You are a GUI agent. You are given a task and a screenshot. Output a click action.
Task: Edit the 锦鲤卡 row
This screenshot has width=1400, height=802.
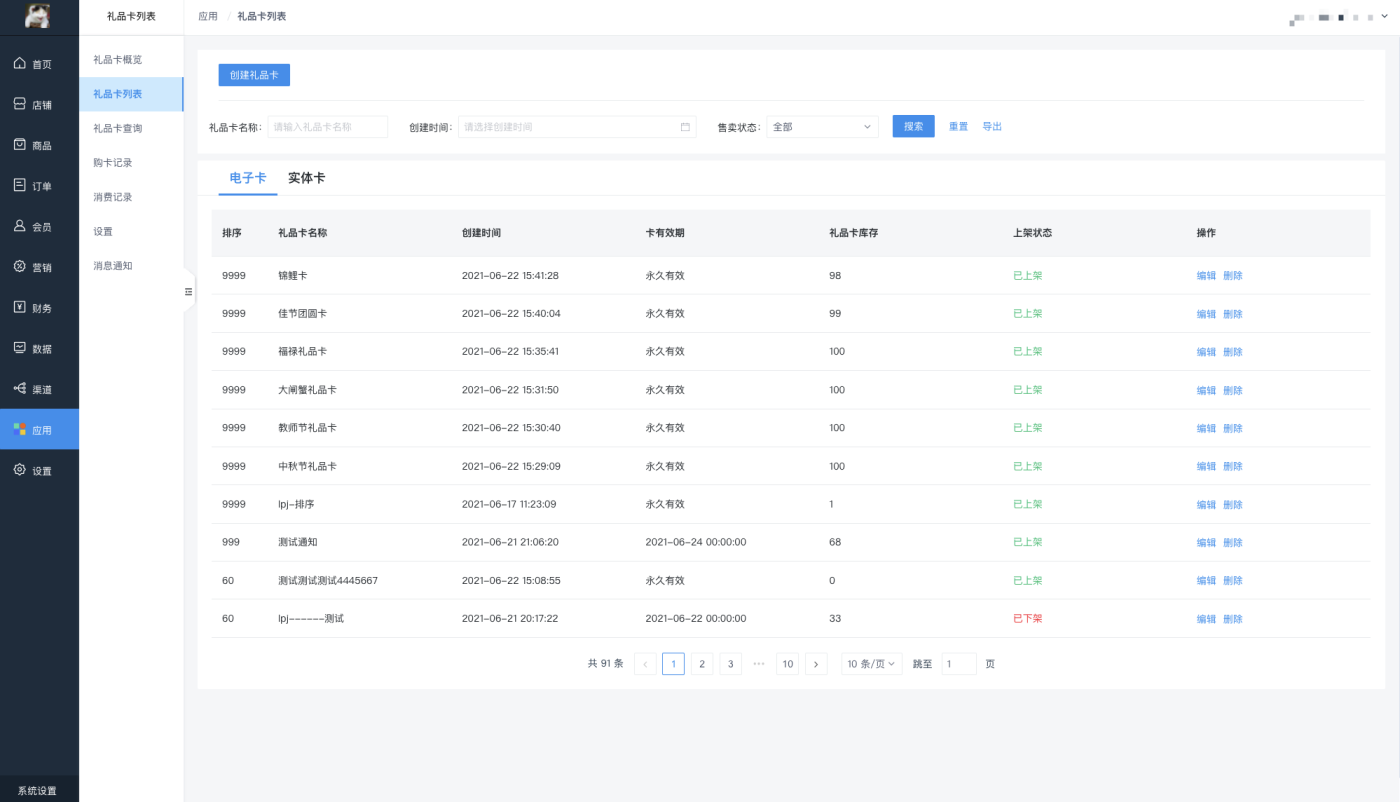click(x=1207, y=276)
